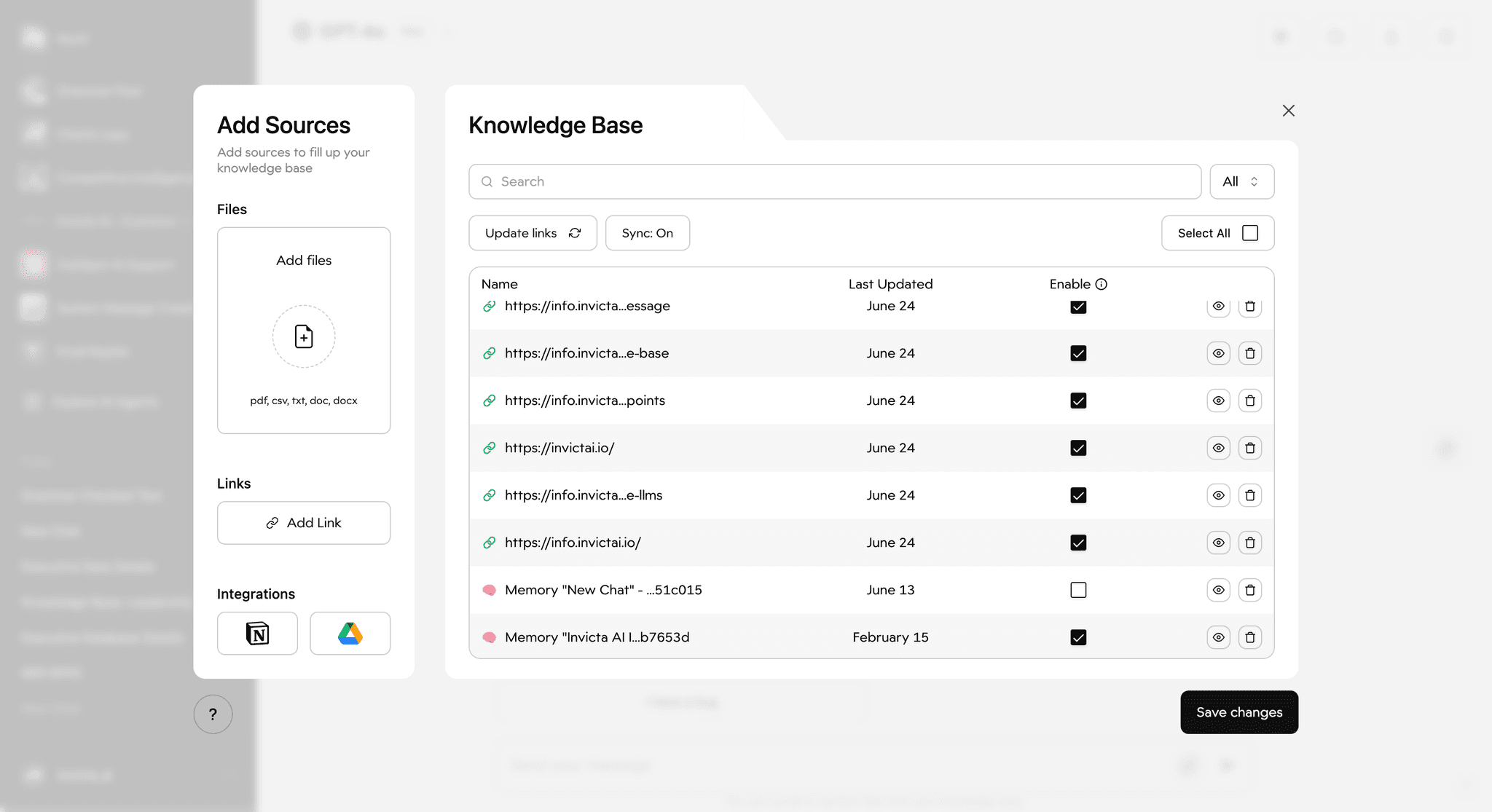The image size is (1492, 812).
Task: Open the Notion integration
Action: [257, 633]
